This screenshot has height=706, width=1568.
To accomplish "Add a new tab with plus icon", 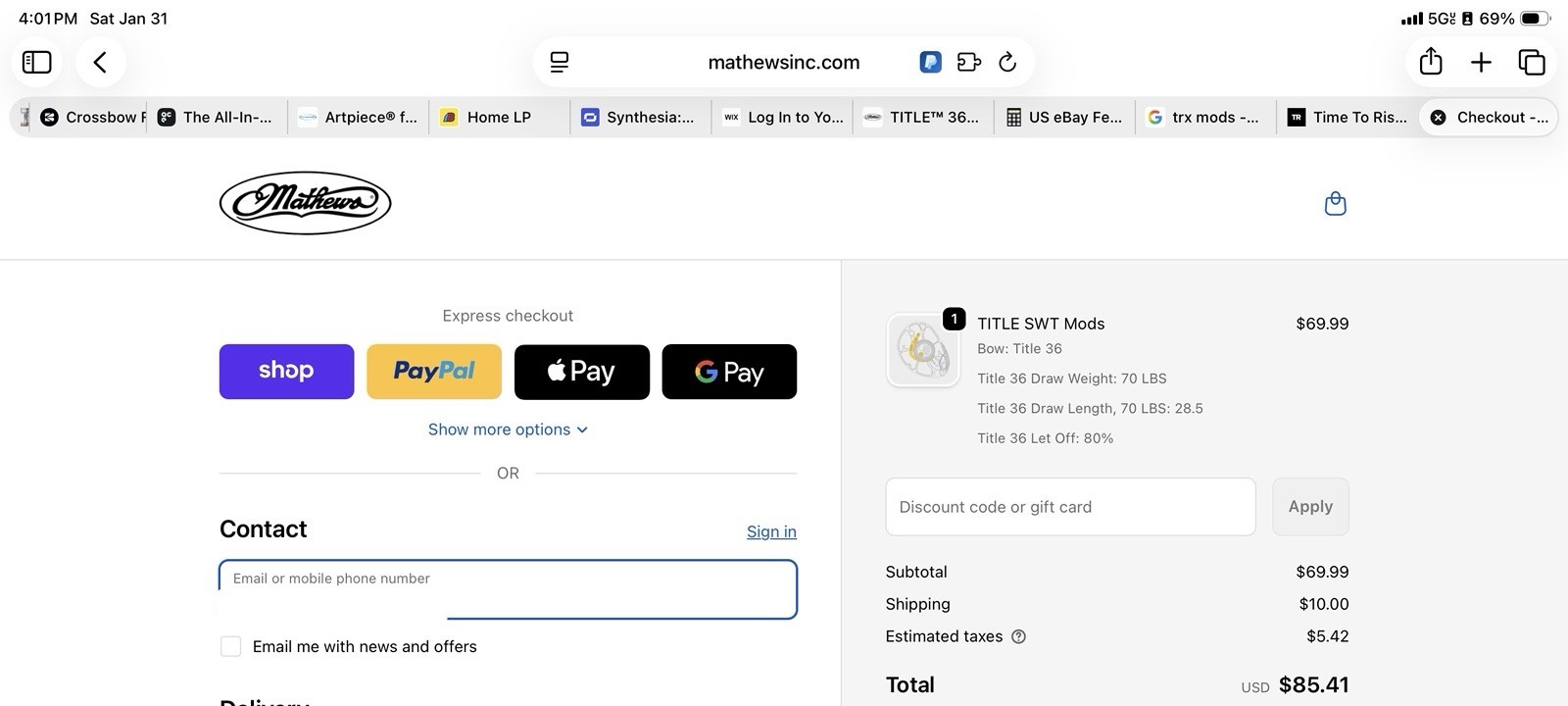I will click(1481, 62).
